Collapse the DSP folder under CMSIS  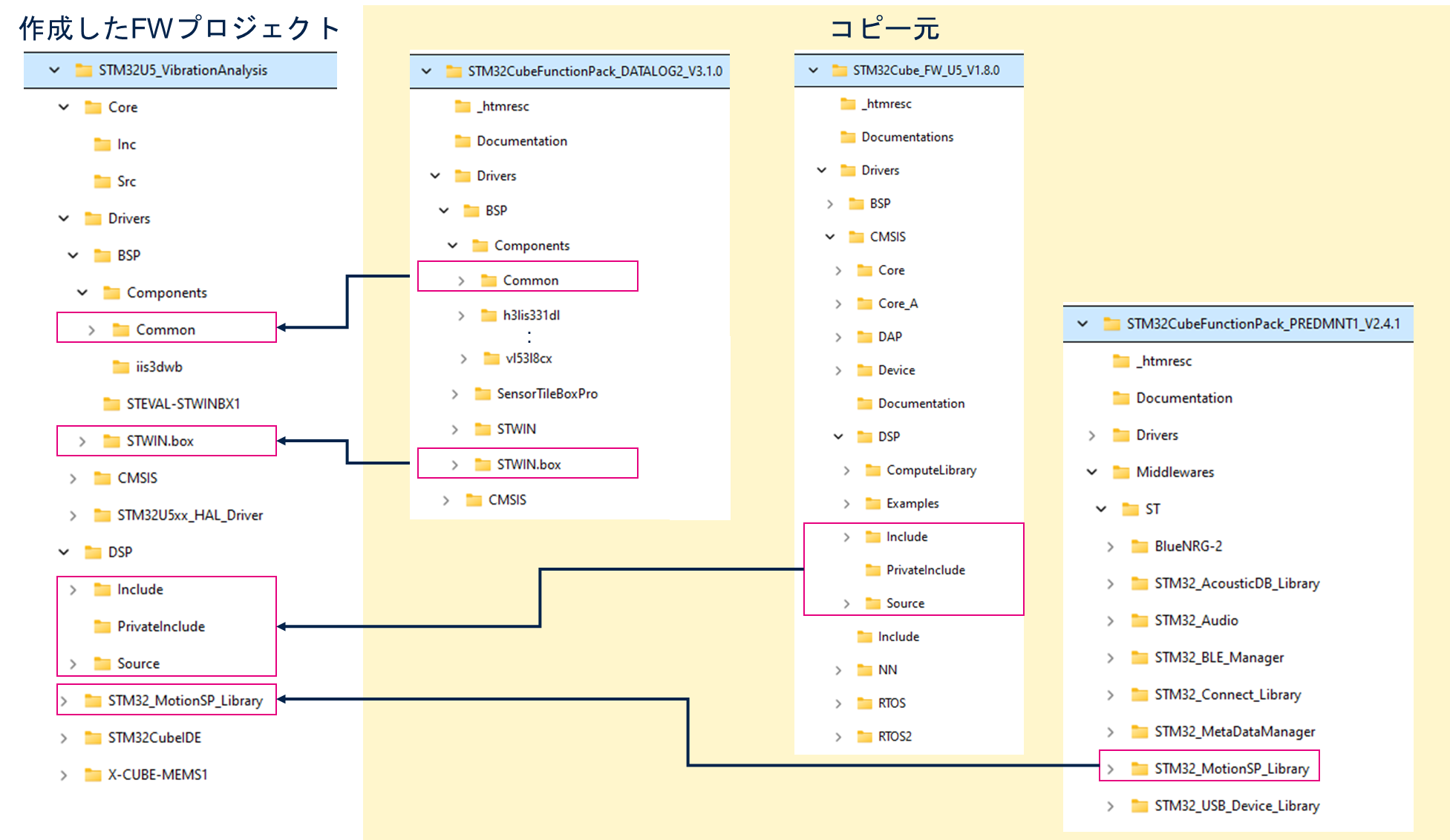pyautogui.click(x=838, y=436)
